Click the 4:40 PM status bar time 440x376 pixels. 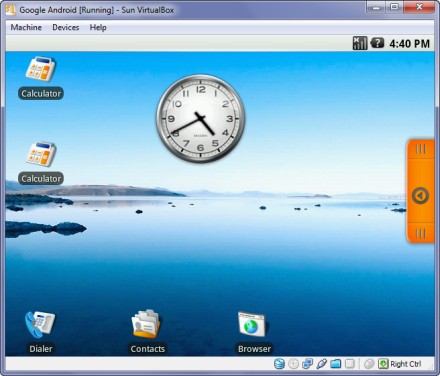pos(410,44)
